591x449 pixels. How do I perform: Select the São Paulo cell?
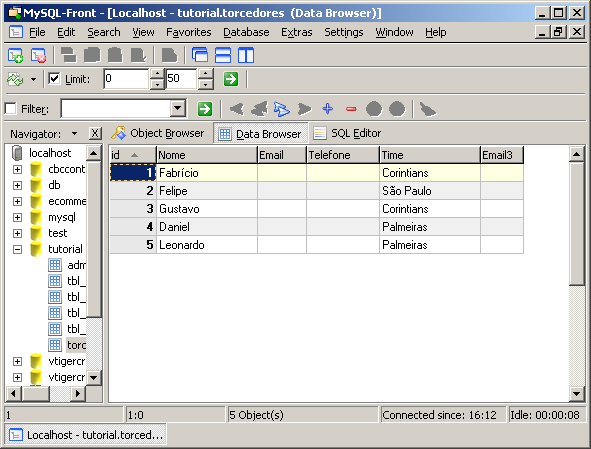point(430,191)
